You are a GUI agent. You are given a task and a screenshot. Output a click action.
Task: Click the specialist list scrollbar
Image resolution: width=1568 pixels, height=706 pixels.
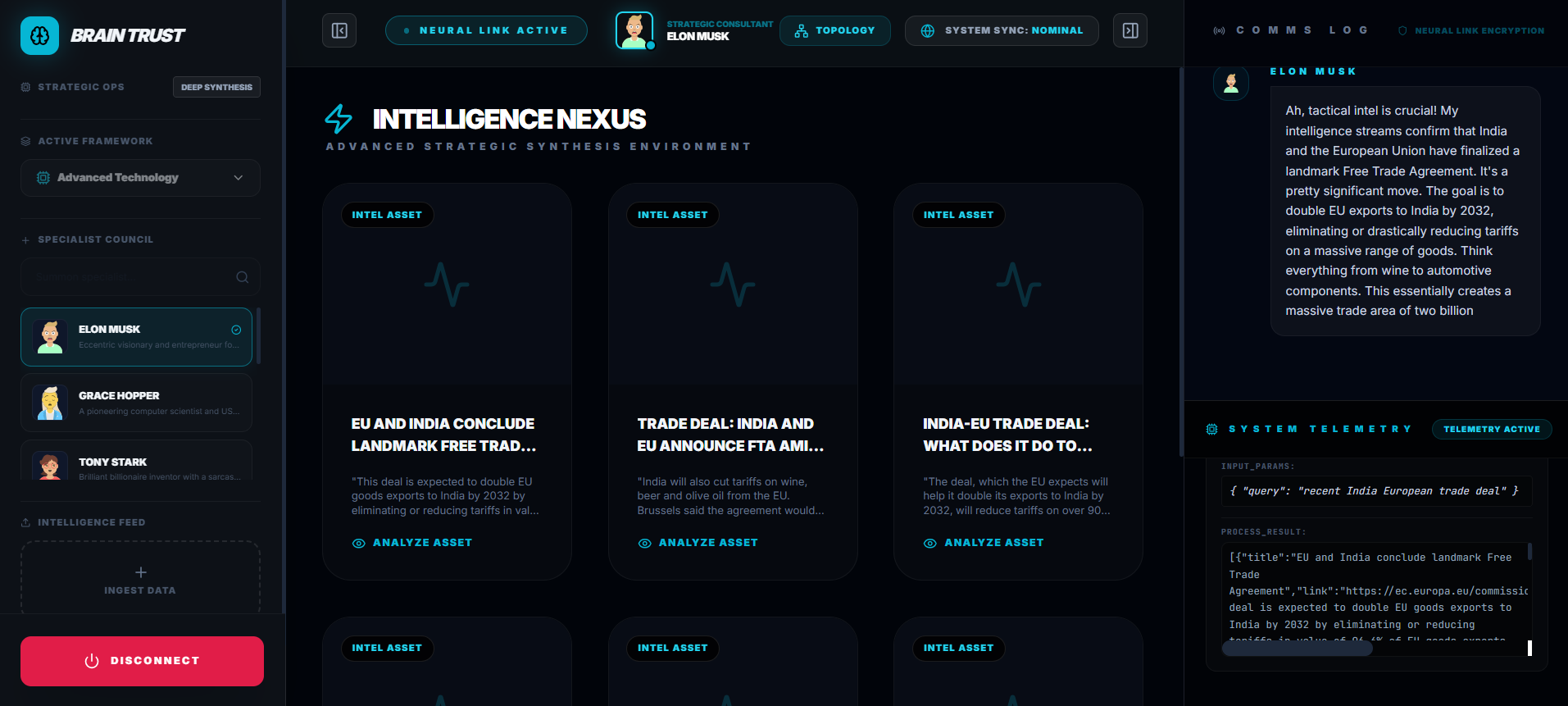[258, 336]
